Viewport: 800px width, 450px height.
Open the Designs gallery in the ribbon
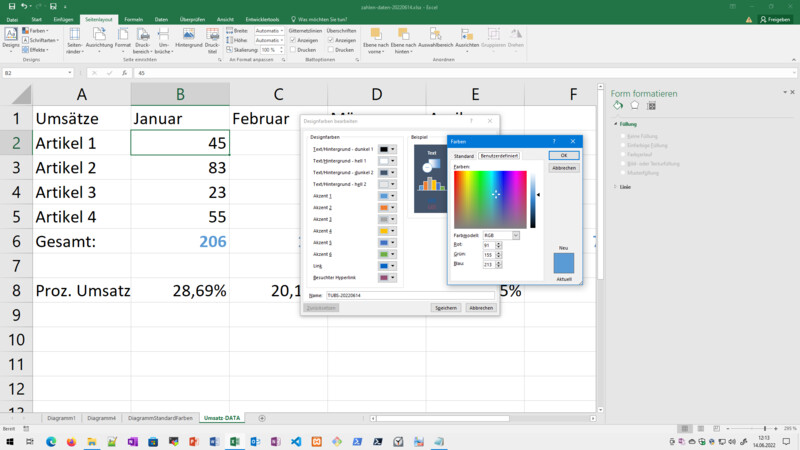pos(11,40)
